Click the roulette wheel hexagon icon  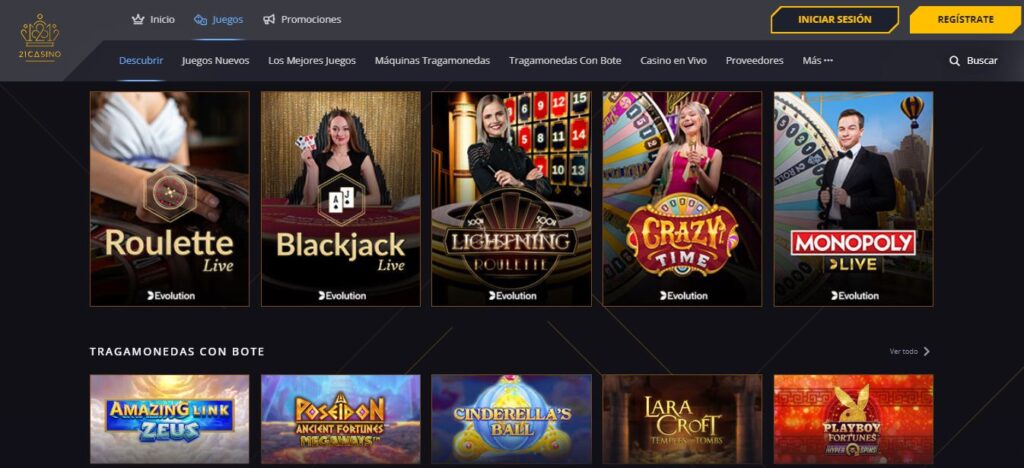[170, 193]
